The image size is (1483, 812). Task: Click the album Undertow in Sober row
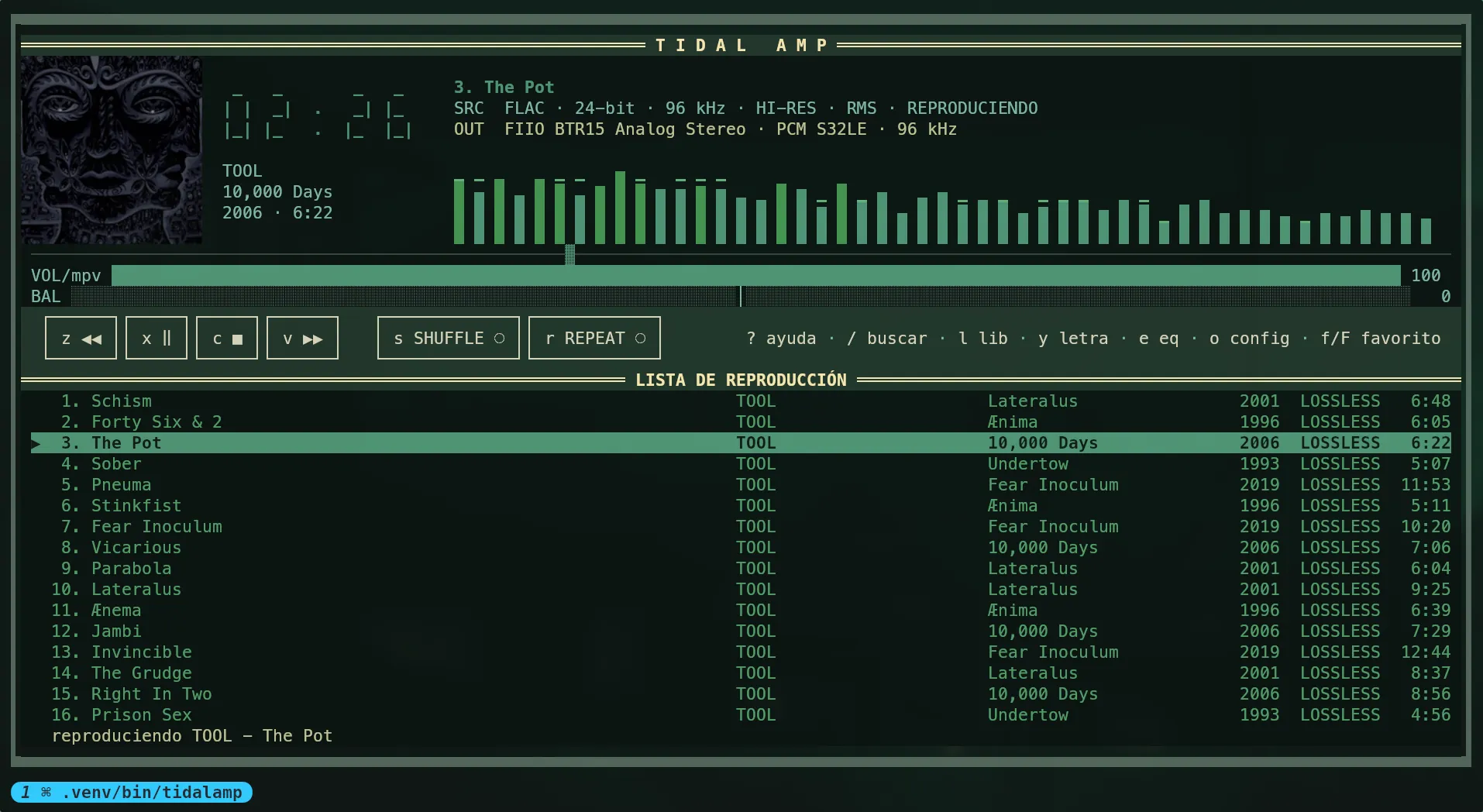click(1028, 463)
